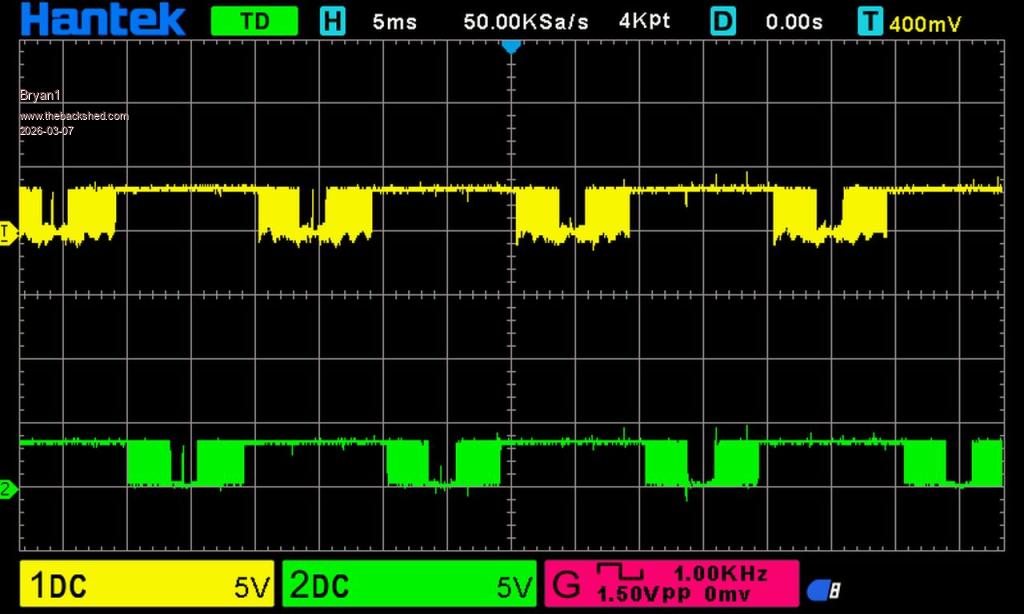Select the pink G generator panel

coord(670,584)
